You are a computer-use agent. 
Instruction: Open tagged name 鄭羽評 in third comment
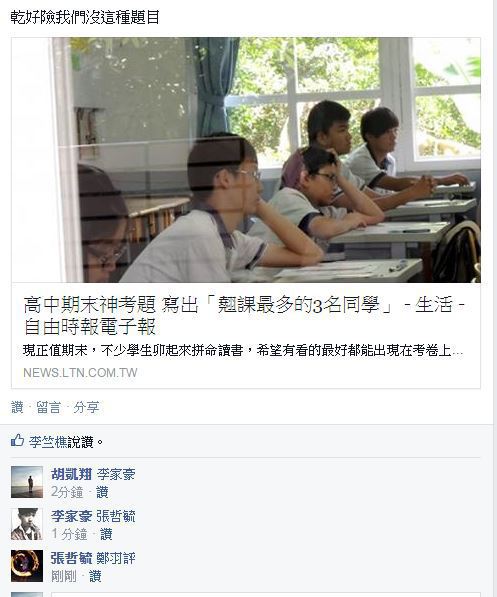point(116,558)
